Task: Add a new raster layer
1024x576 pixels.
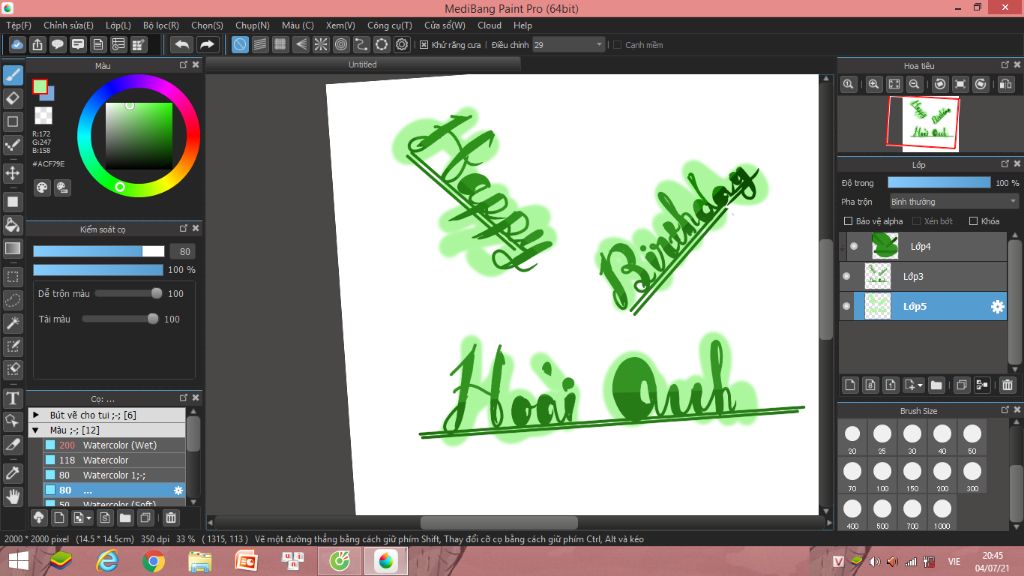Action: tap(850, 385)
